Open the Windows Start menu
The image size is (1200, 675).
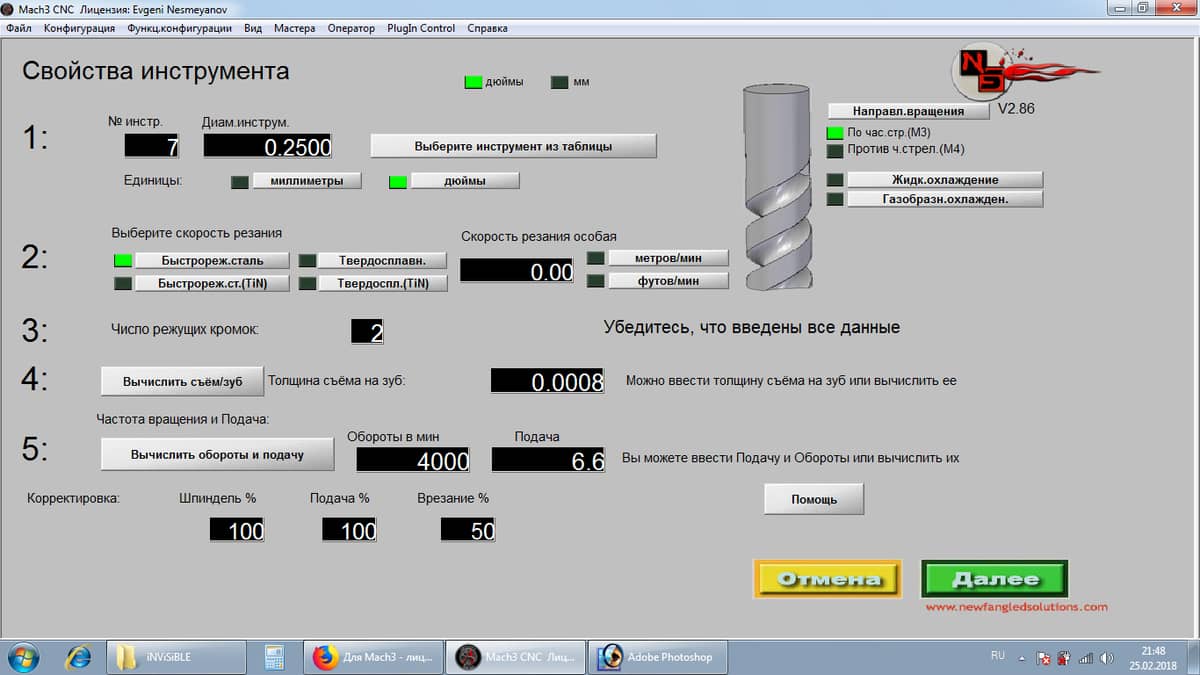click(x=23, y=657)
